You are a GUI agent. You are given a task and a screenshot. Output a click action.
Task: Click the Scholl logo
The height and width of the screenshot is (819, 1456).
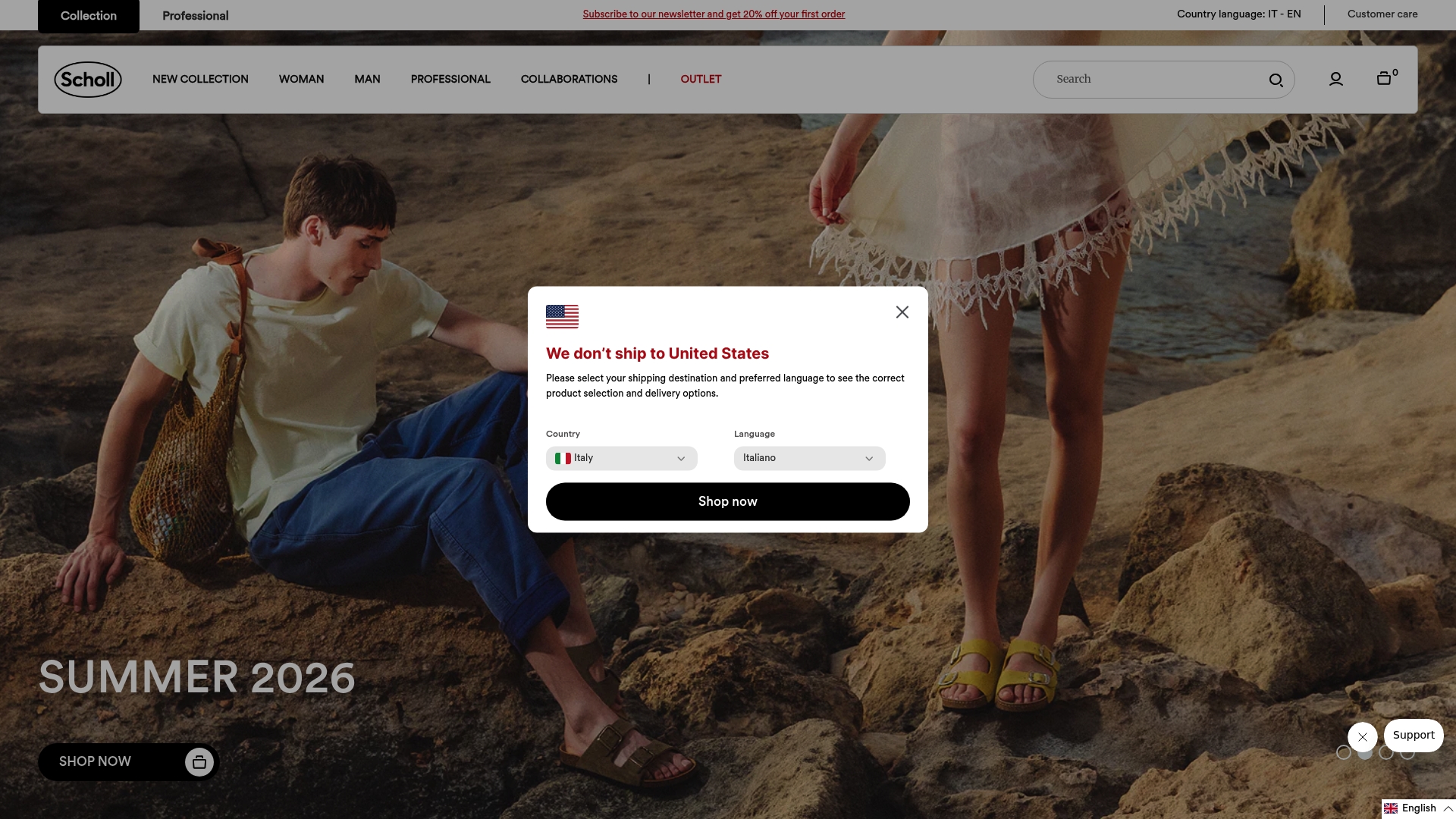click(88, 80)
